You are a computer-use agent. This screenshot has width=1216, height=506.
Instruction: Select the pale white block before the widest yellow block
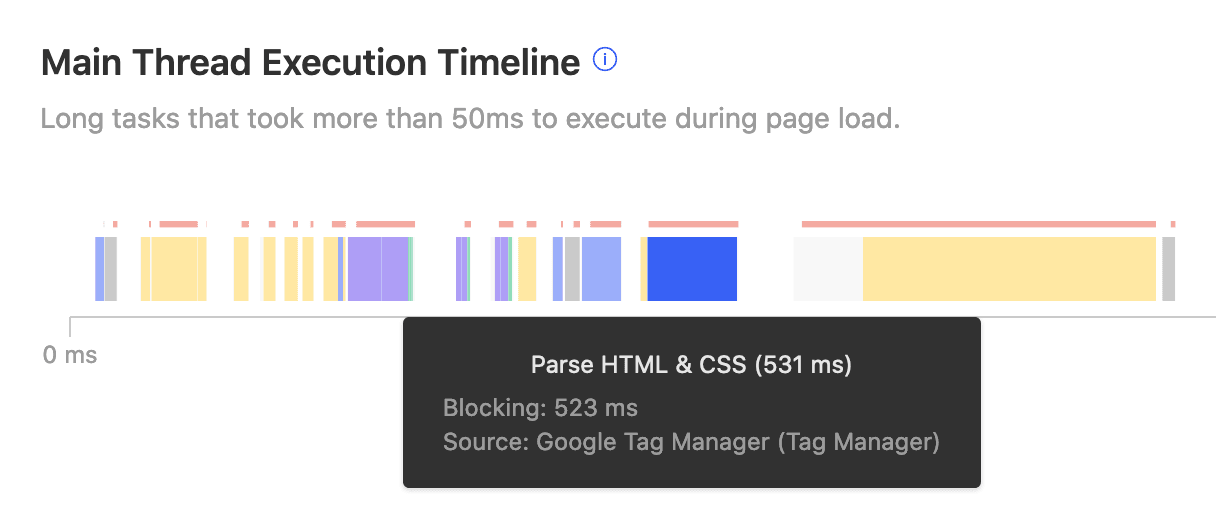point(828,268)
